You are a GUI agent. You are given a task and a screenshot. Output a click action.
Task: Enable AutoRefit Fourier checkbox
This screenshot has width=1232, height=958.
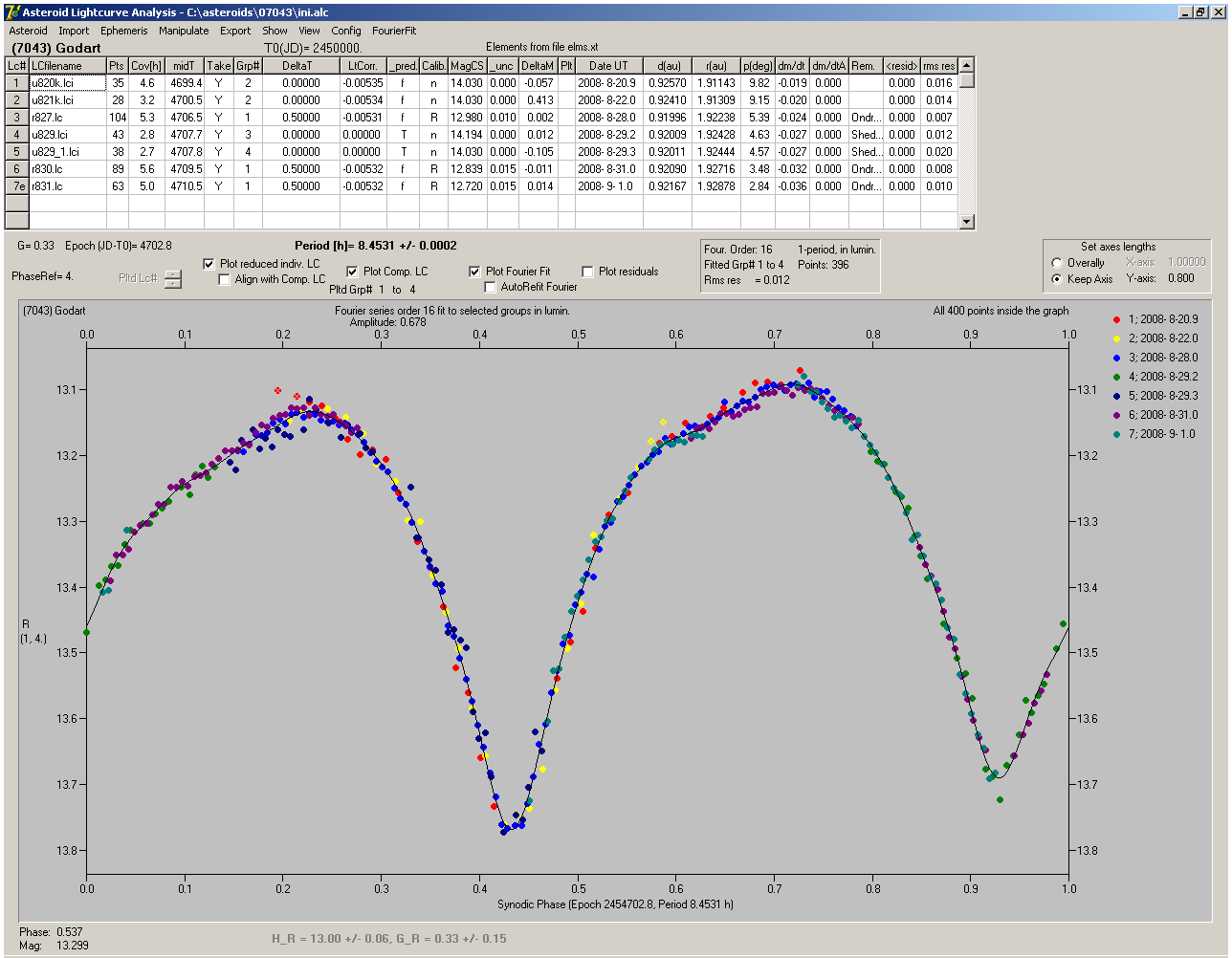click(x=490, y=287)
